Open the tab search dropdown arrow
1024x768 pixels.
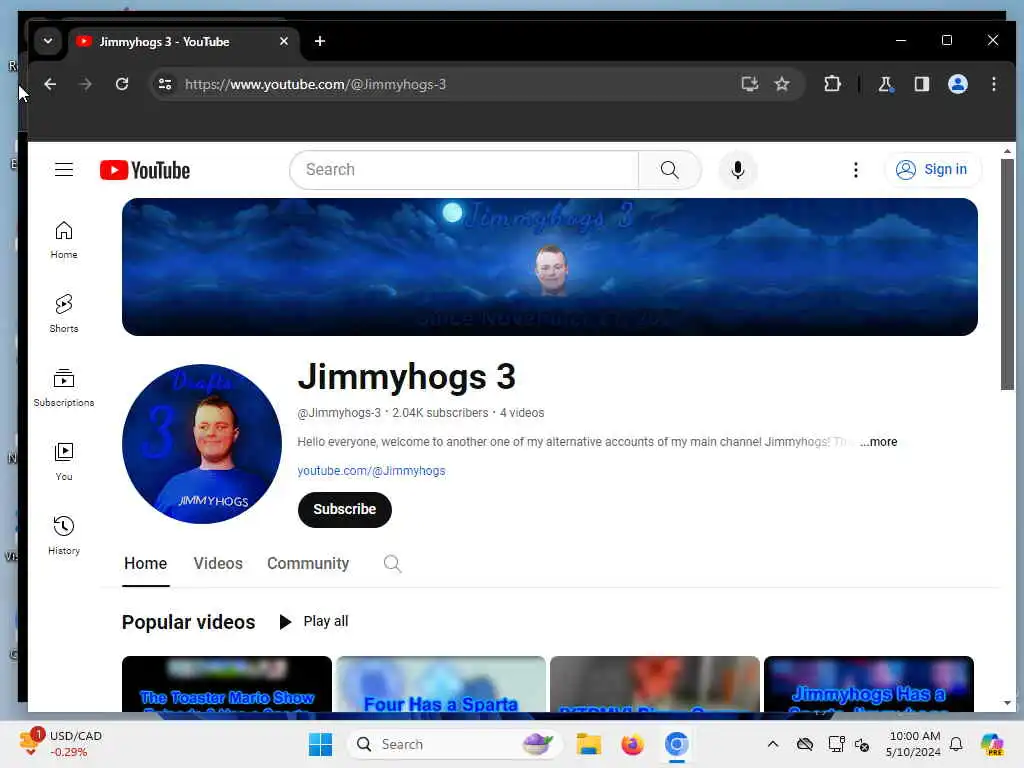48,41
